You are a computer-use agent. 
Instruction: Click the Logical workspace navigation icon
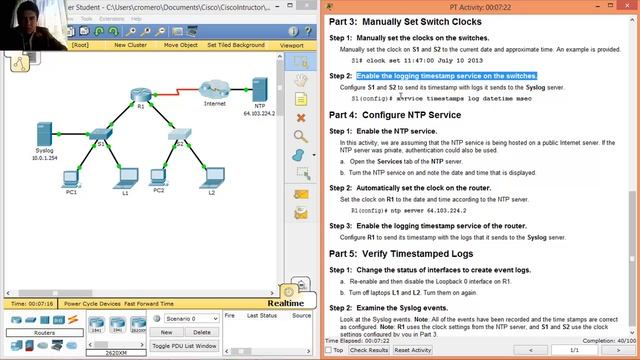pyautogui.click(x=20, y=63)
